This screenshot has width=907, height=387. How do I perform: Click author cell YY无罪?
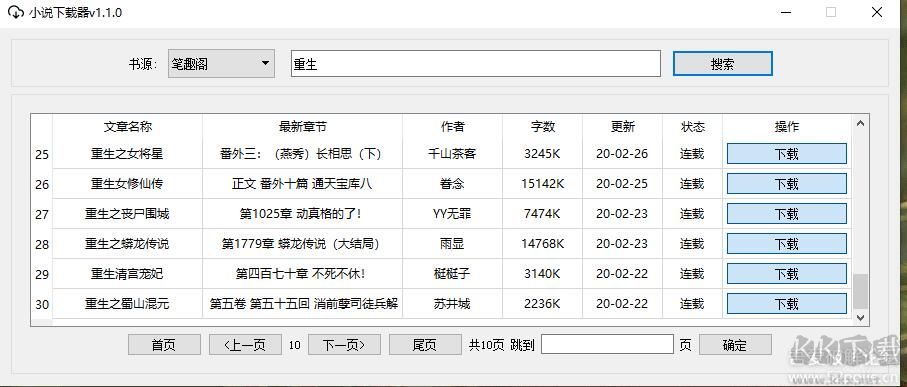click(x=452, y=214)
